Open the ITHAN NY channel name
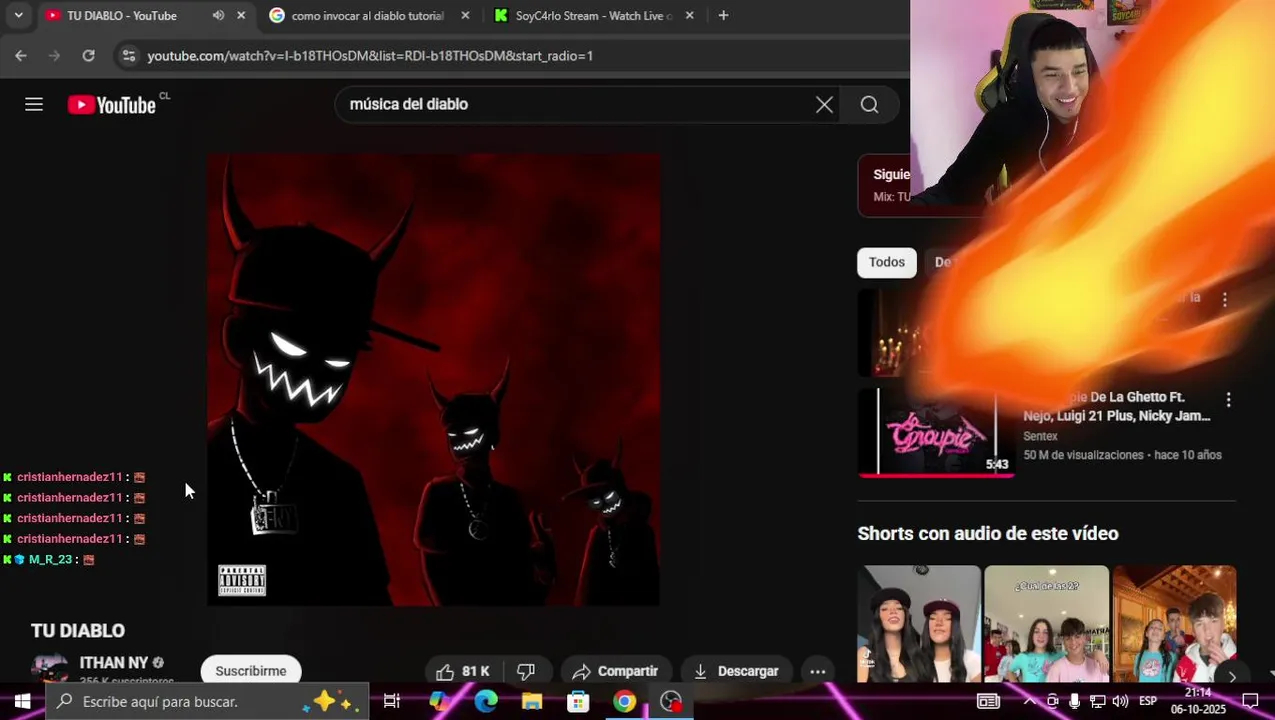Image resolution: width=1275 pixels, height=720 pixels. (114, 662)
